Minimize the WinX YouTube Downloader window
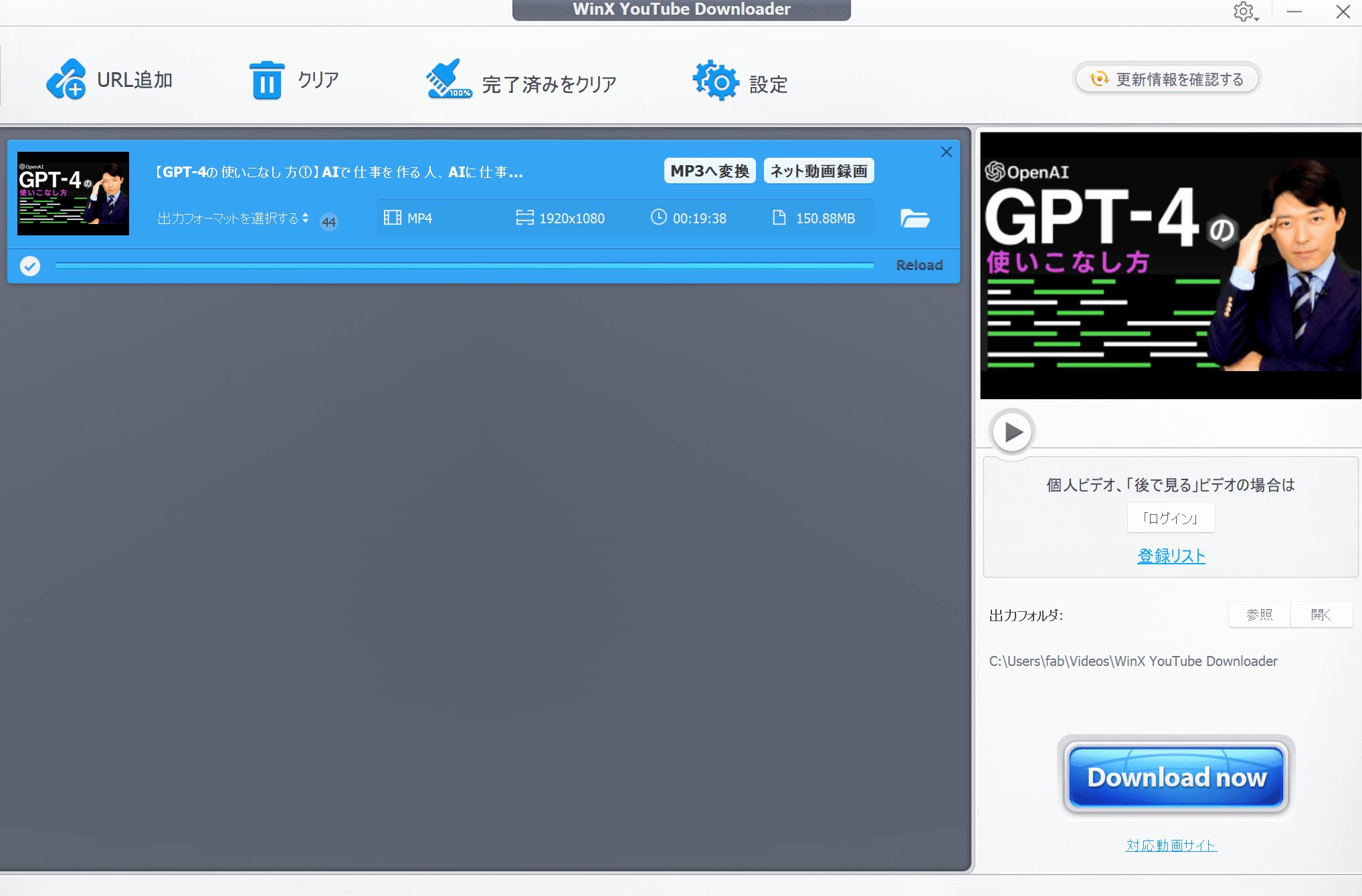The image size is (1362, 896). pyautogui.click(x=1294, y=11)
